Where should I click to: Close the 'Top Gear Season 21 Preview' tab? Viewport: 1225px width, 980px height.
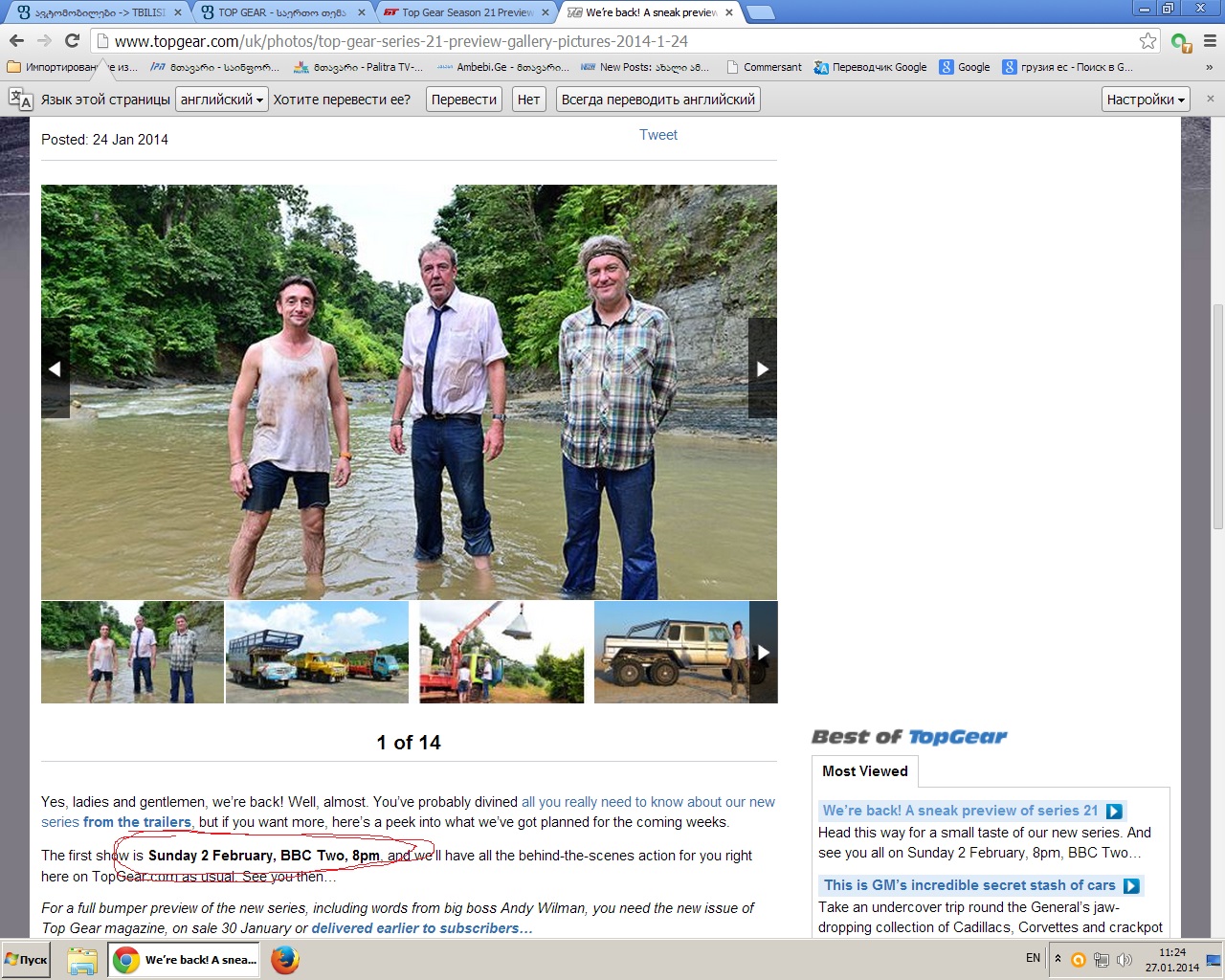tap(546, 12)
